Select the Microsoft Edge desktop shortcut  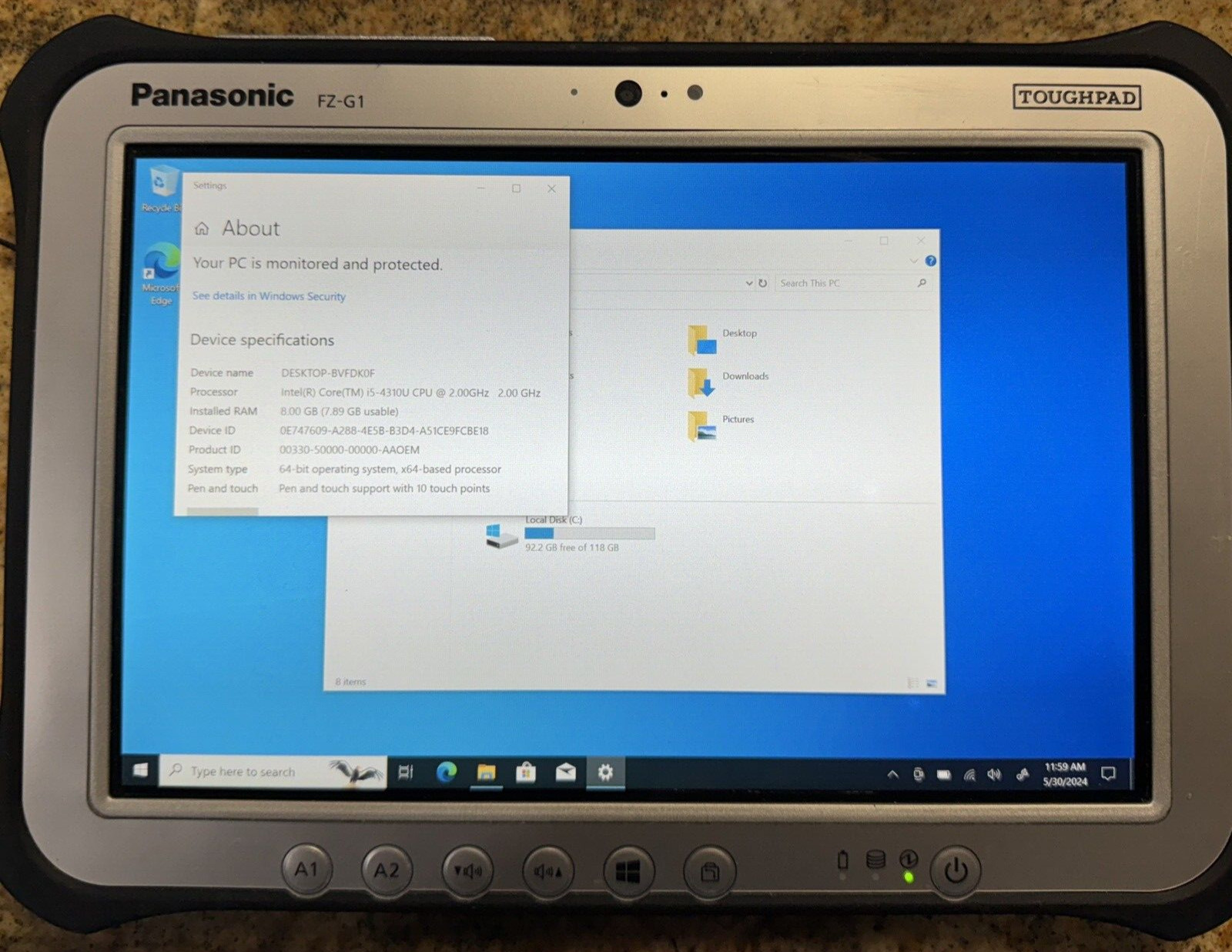tap(160, 275)
